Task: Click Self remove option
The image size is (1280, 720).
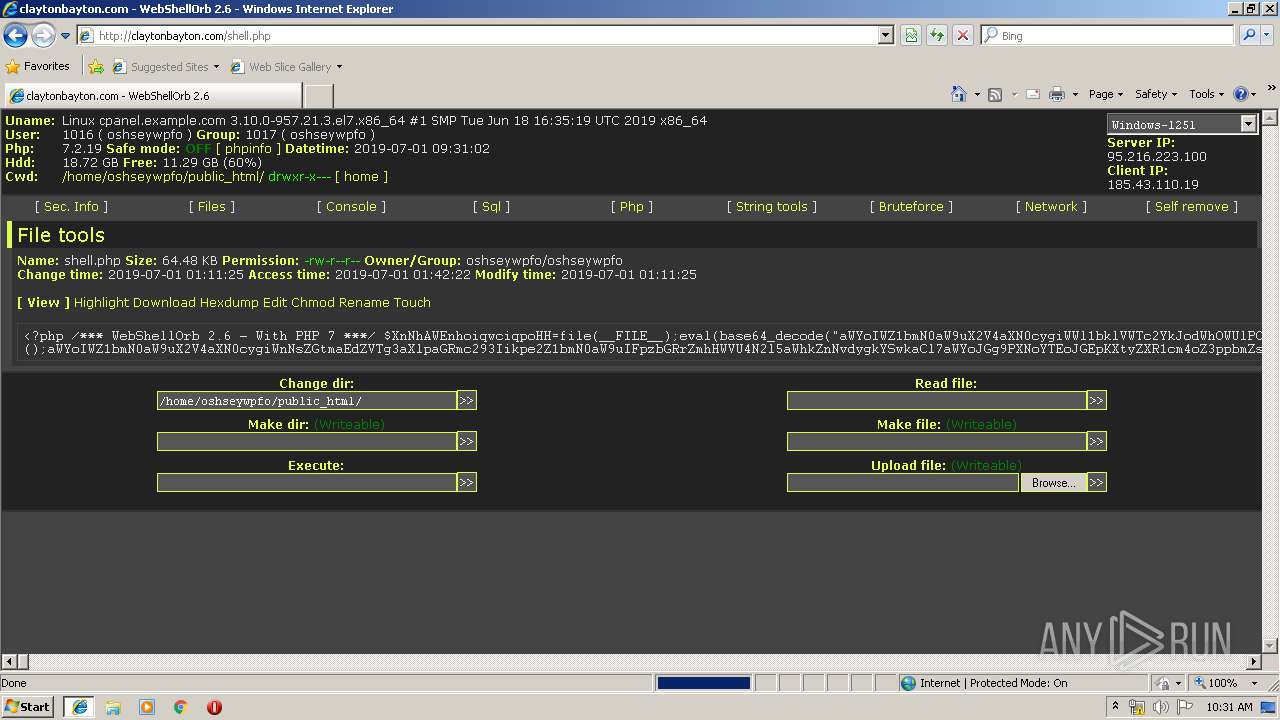Action: pyautogui.click(x=1192, y=206)
